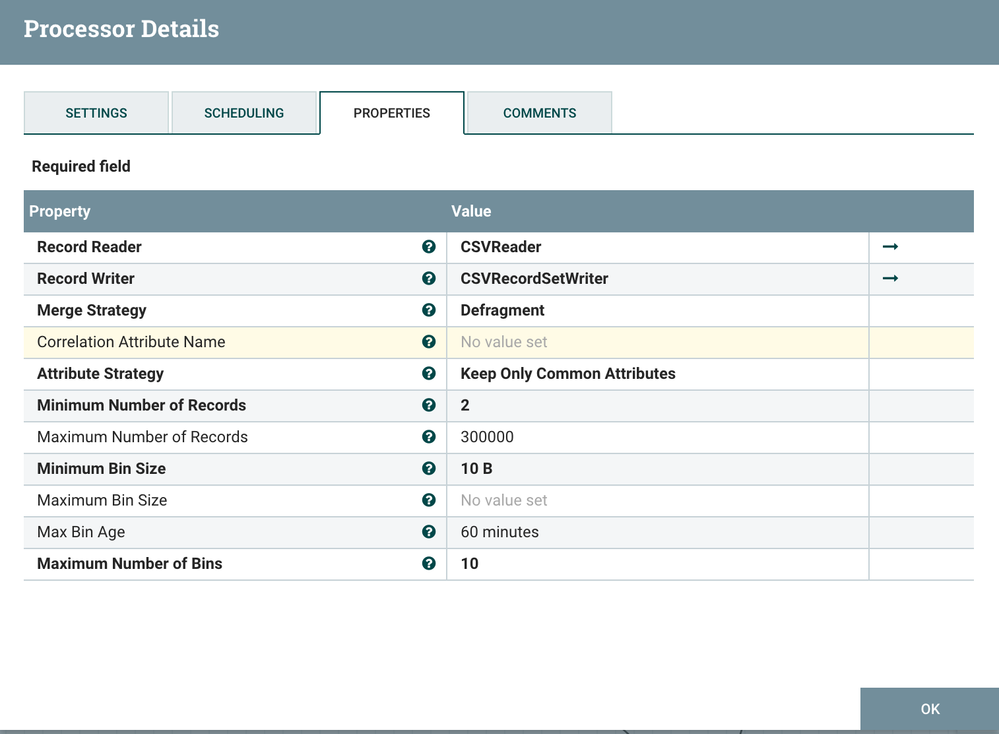Go to CSVRecordSetWriter service via arrow
The width and height of the screenshot is (999, 734).
click(x=890, y=279)
